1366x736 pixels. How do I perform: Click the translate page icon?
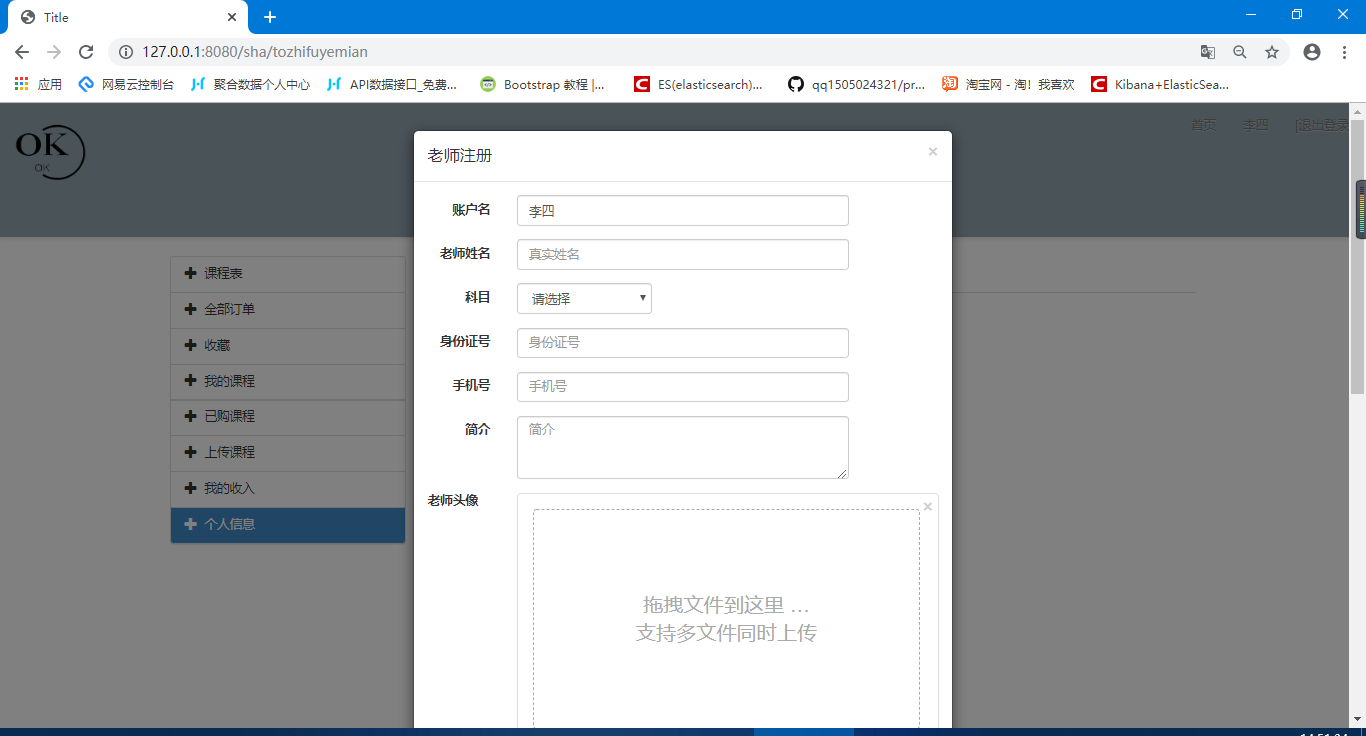pos(1208,52)
